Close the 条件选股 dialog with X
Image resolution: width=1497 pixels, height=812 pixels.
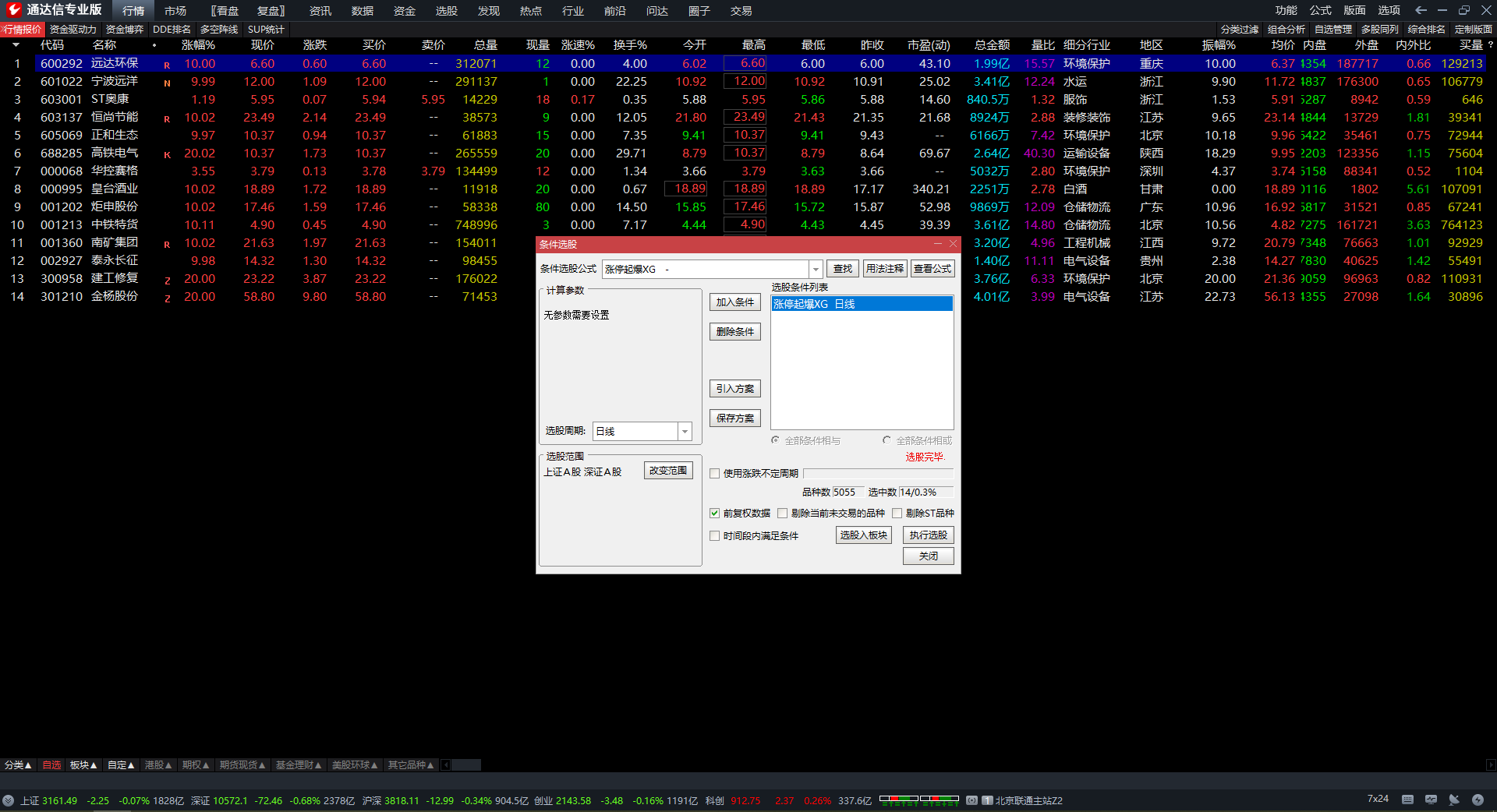click(x=953, y=244)
